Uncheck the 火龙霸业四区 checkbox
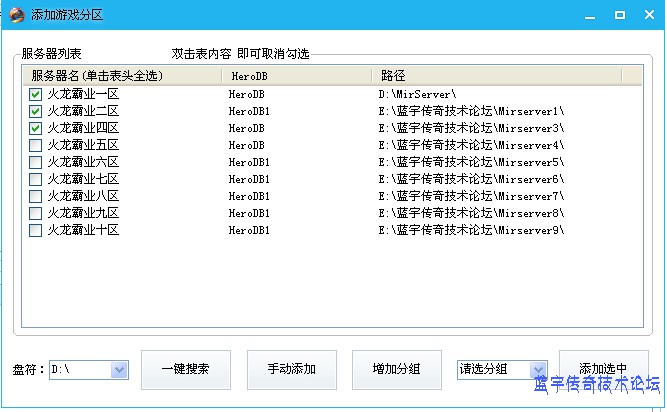 pos(36,128)
